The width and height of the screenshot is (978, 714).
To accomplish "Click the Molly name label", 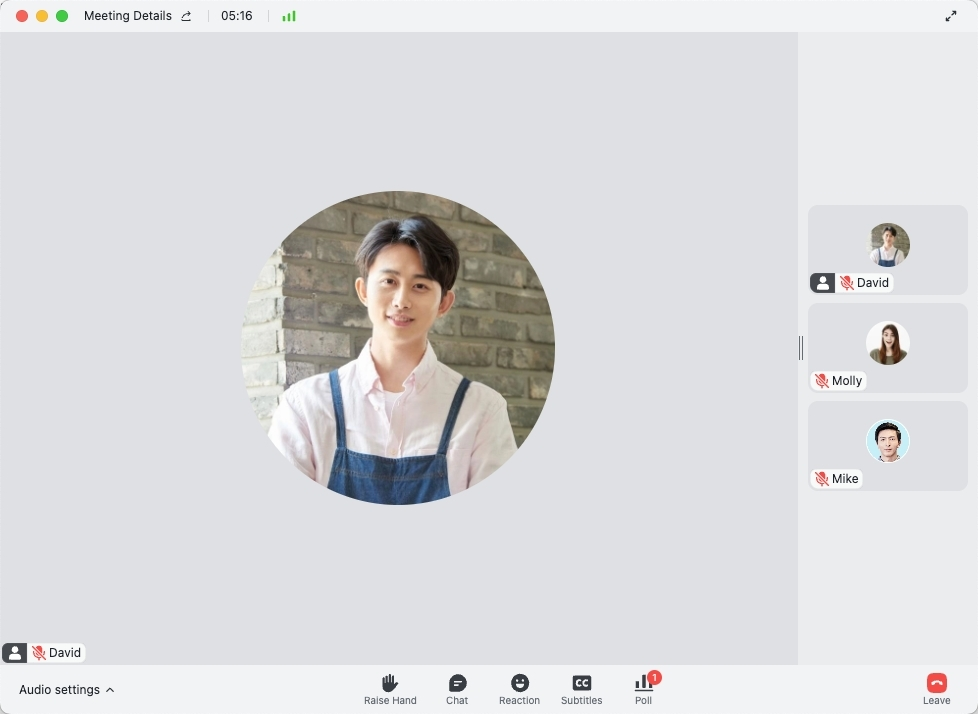I will coord(847,381).
